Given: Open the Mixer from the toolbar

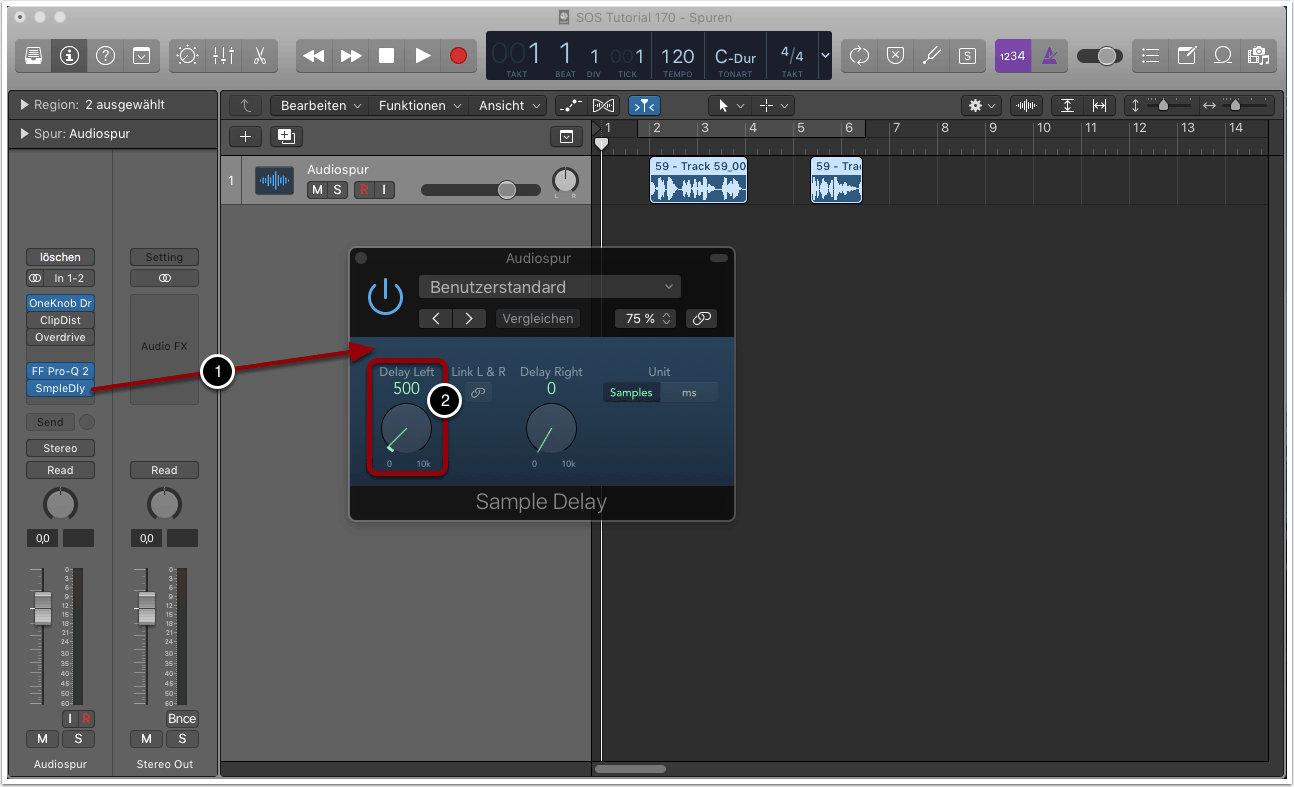Looking at the screenshot, I should coord(223,56).
